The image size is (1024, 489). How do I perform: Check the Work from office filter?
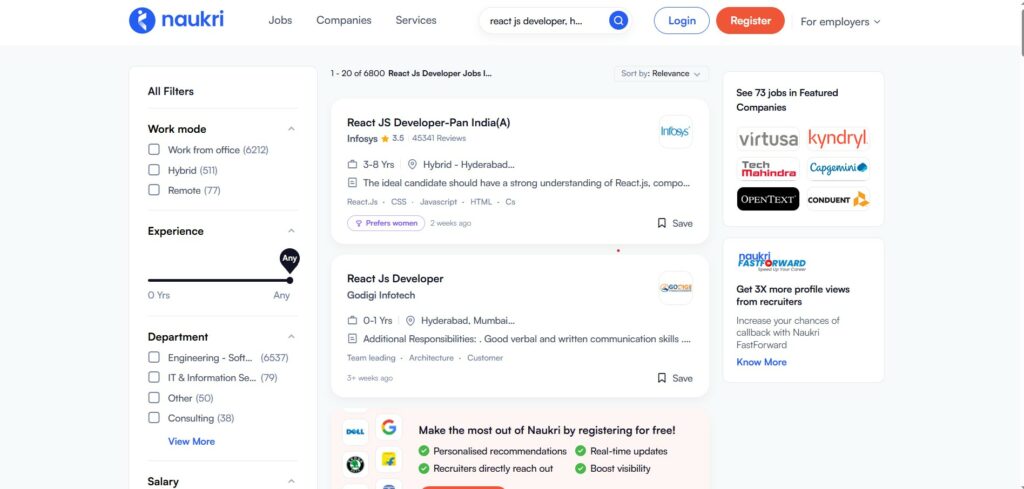click(153, 150)
